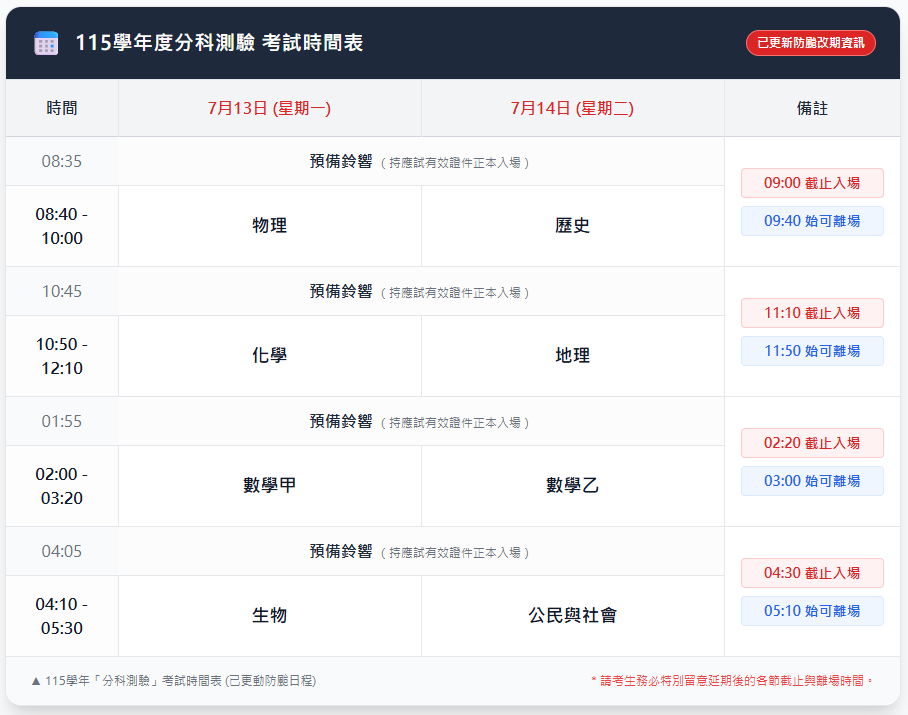Select the 10:45 time cell

[x=62, y=291]
